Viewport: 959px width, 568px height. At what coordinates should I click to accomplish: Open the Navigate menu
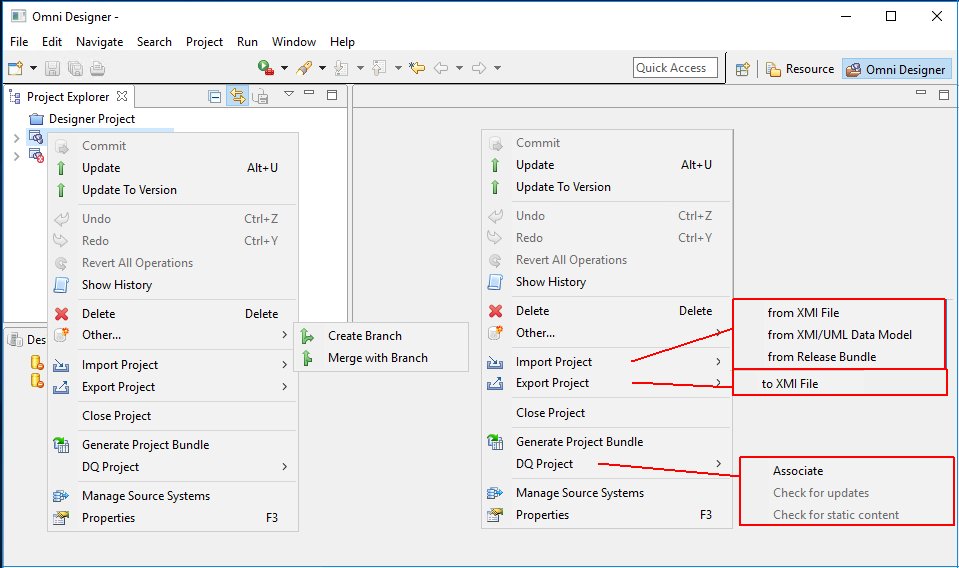click(100, 42)
